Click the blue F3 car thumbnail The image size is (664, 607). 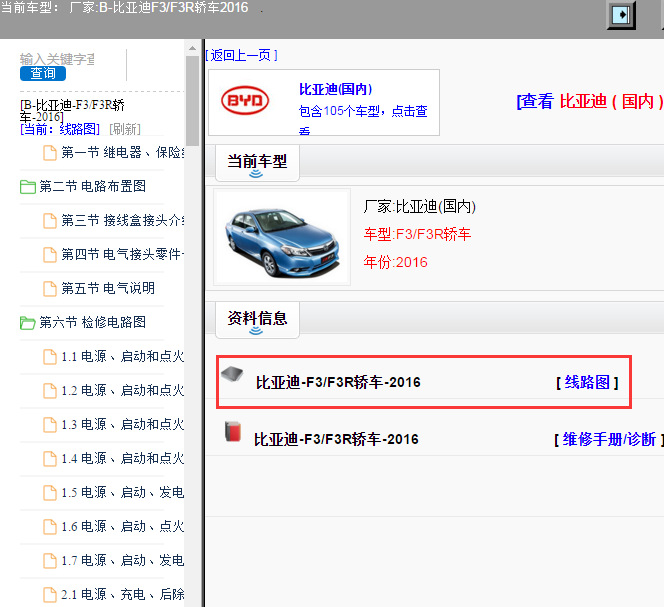pyautogui.click(x=282, y=238)
